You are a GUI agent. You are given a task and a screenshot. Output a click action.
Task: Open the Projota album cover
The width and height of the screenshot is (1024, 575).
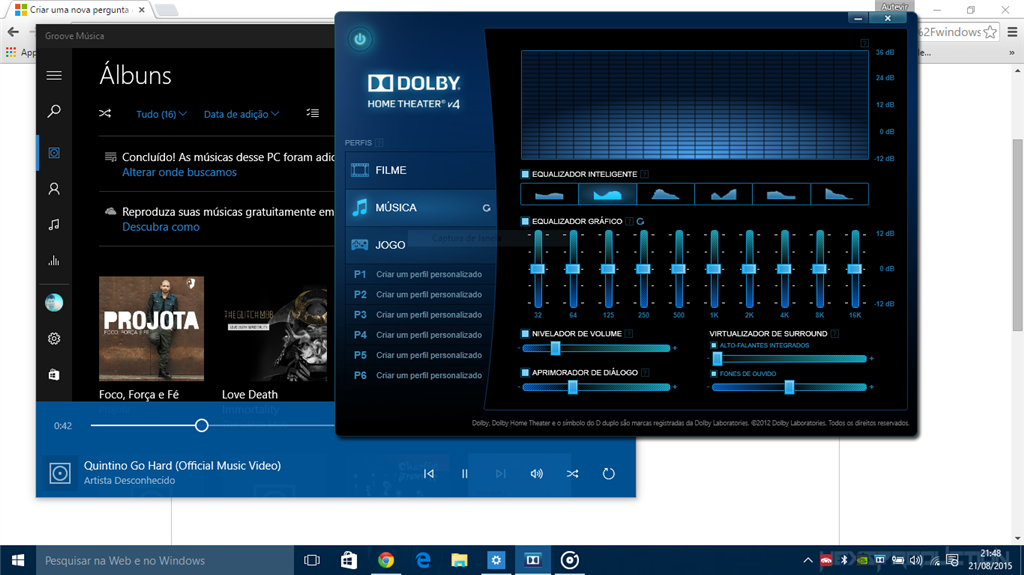click(x=152, y=329)
